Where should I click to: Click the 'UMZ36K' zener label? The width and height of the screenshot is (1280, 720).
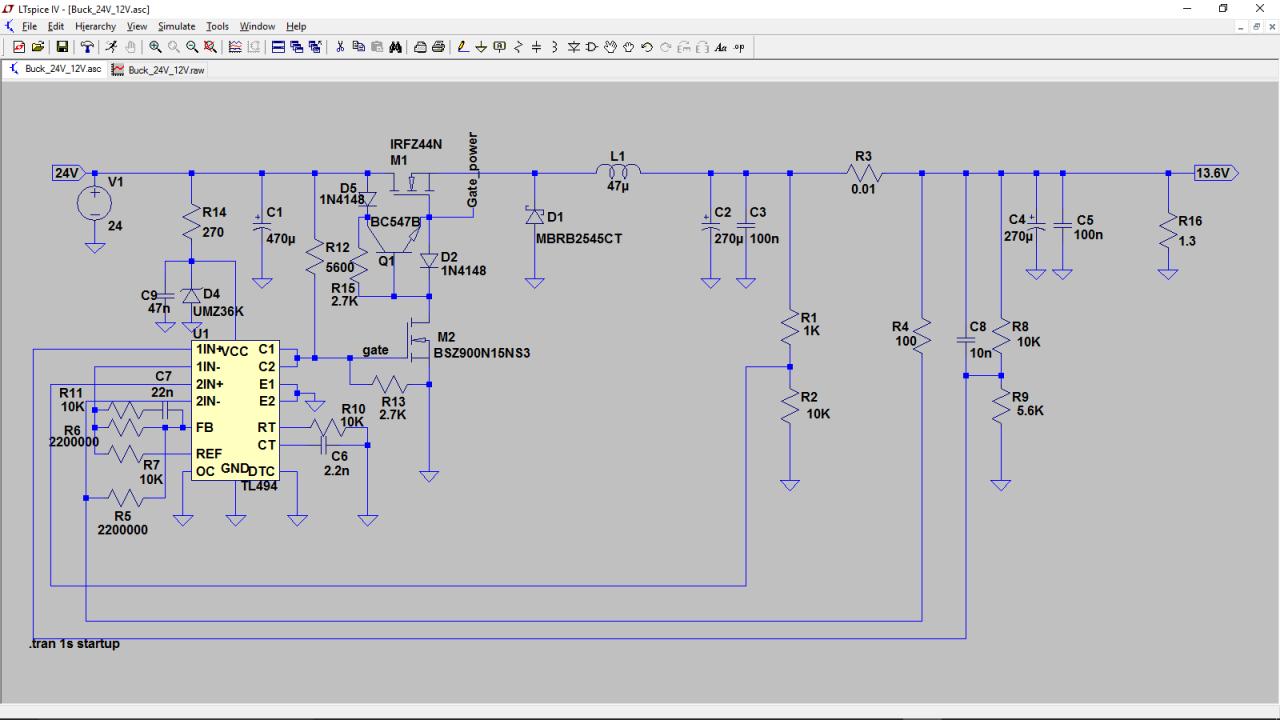pos(218,312)
